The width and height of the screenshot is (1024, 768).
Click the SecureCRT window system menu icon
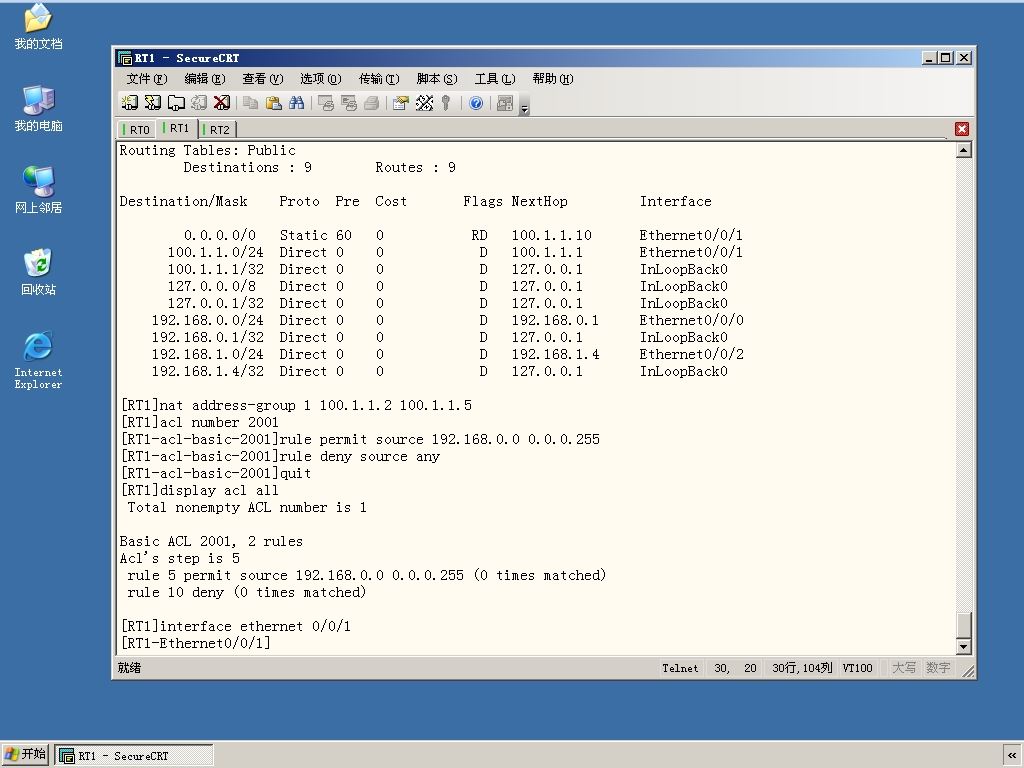pos(125,58)
